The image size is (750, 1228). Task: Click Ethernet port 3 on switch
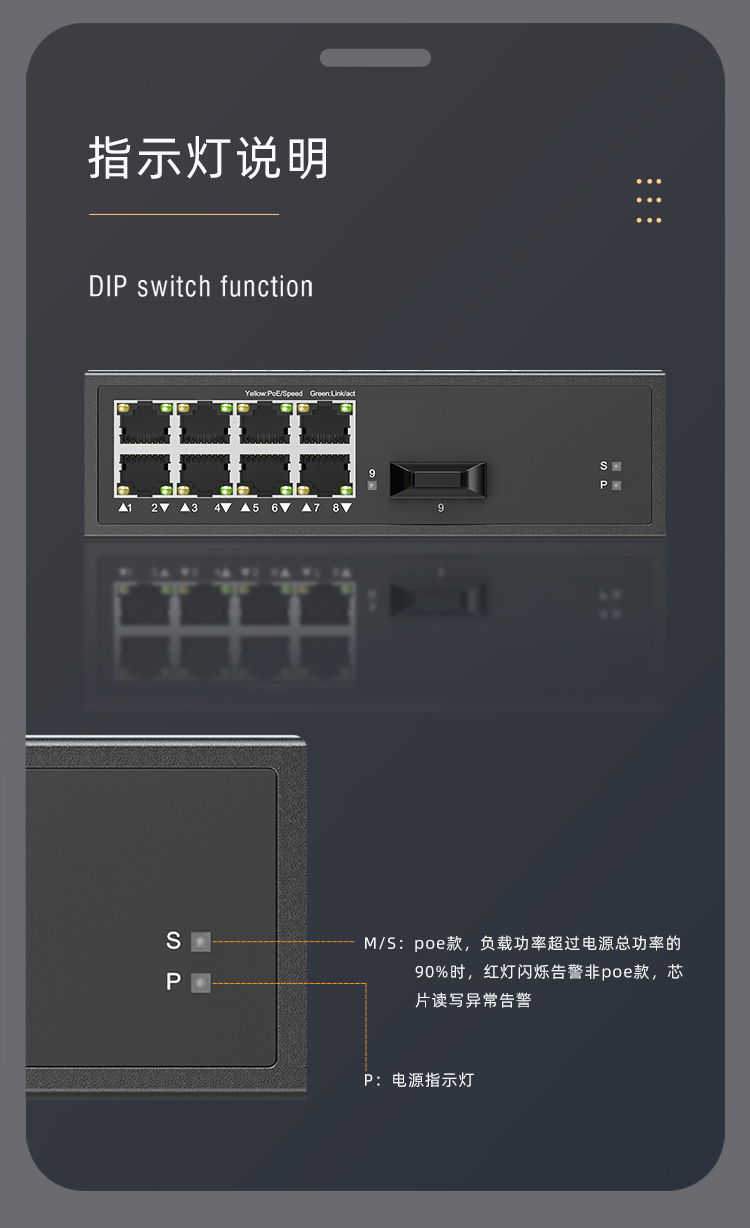click(205, 424)
